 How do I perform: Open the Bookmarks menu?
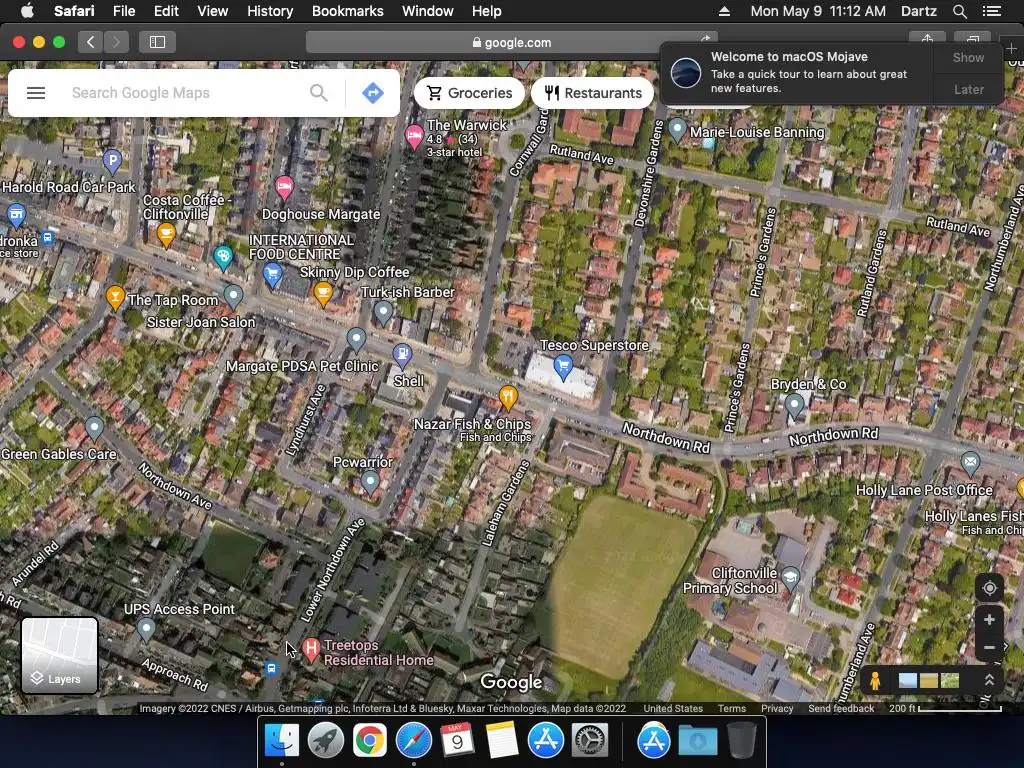(x=347, y=11)
